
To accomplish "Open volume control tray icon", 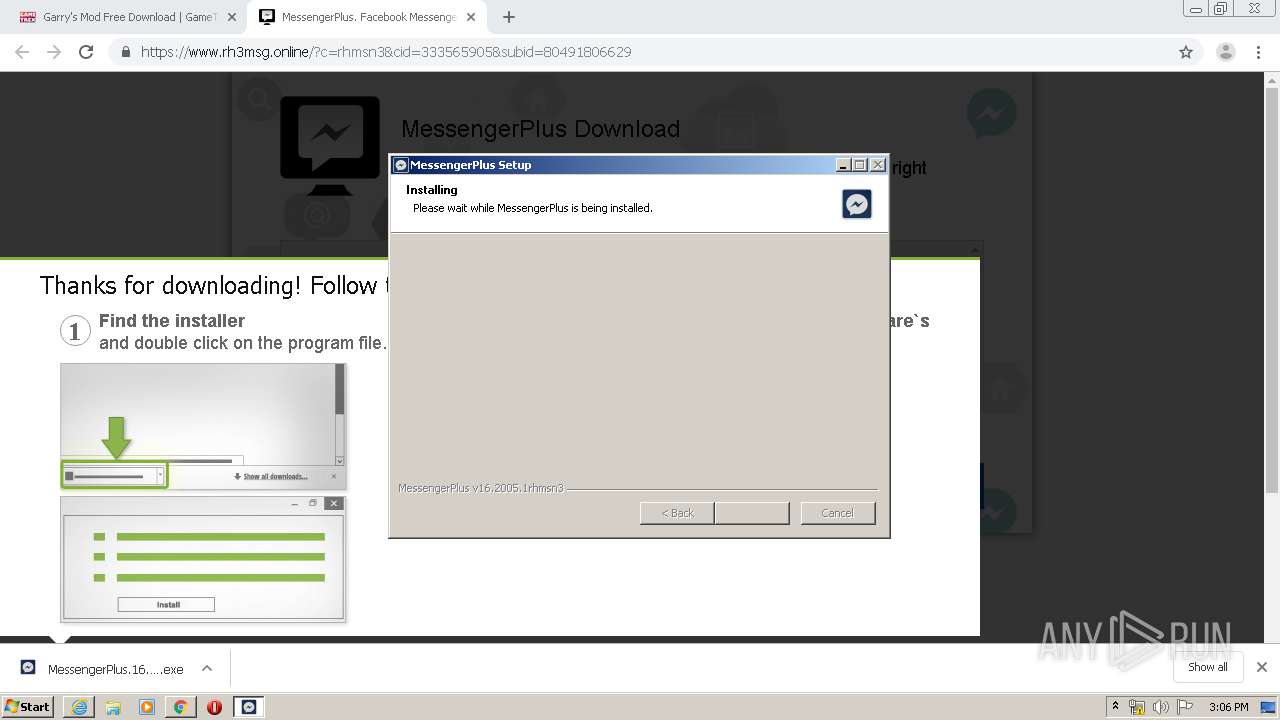I will pos(1161,707).
